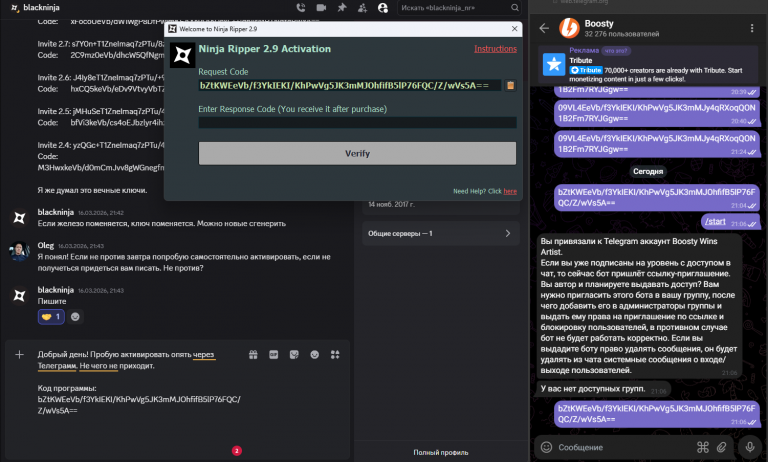Attach a file in Telegram

[x=721, y=447]
